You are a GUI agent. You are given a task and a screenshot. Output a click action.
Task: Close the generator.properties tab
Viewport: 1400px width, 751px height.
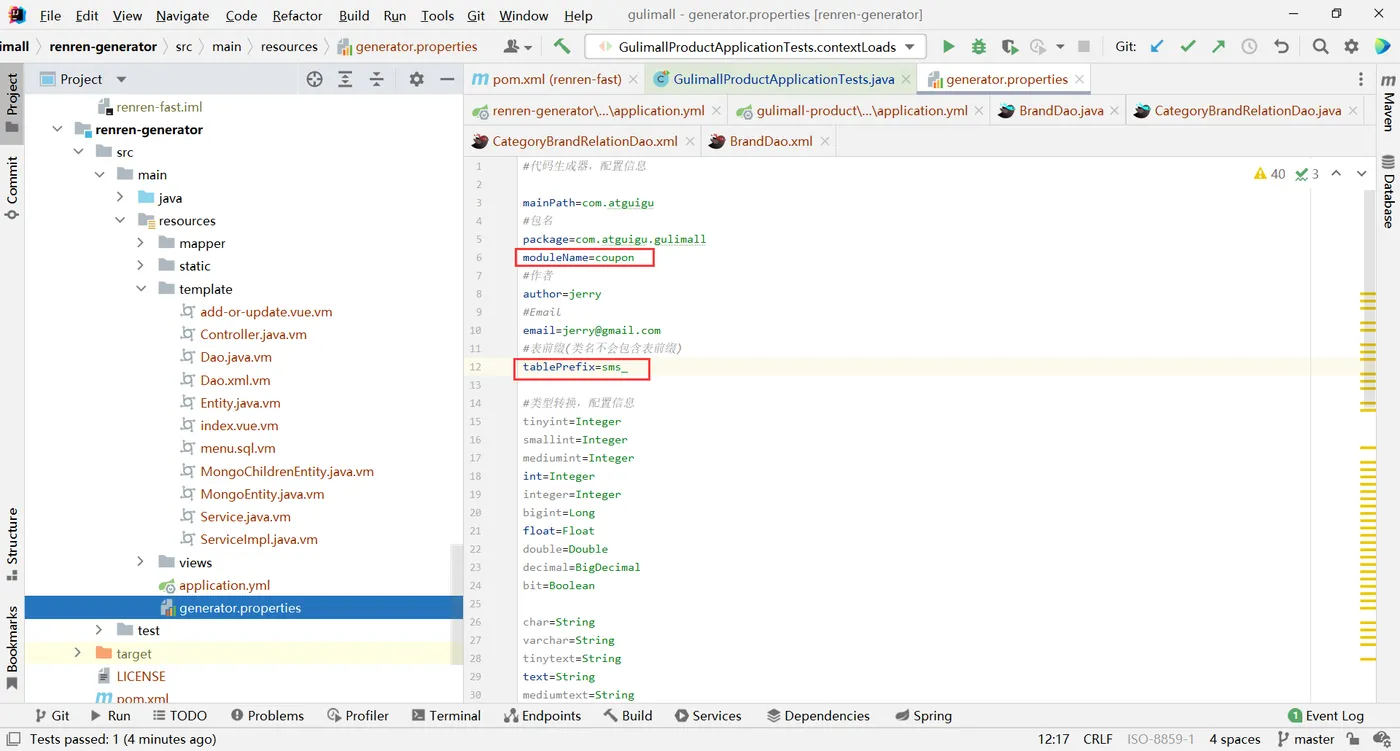pyautogui.click(x=1080, y=80)
